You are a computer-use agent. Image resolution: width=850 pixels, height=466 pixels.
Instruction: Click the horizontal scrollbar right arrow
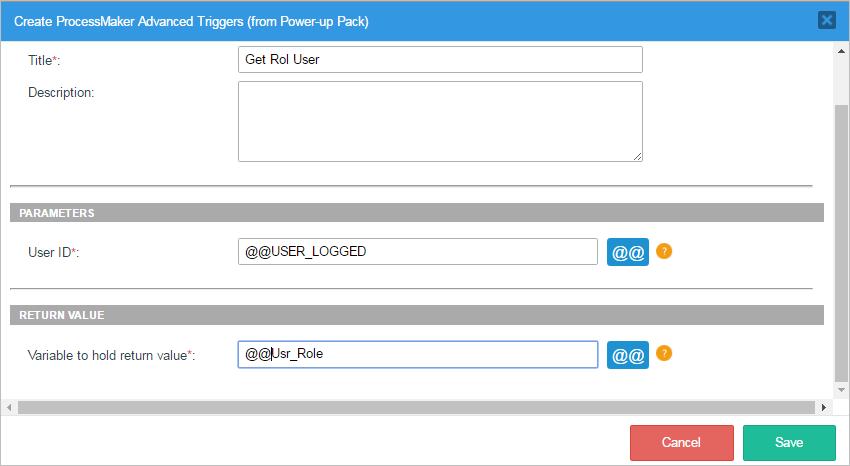click(824, 407)
